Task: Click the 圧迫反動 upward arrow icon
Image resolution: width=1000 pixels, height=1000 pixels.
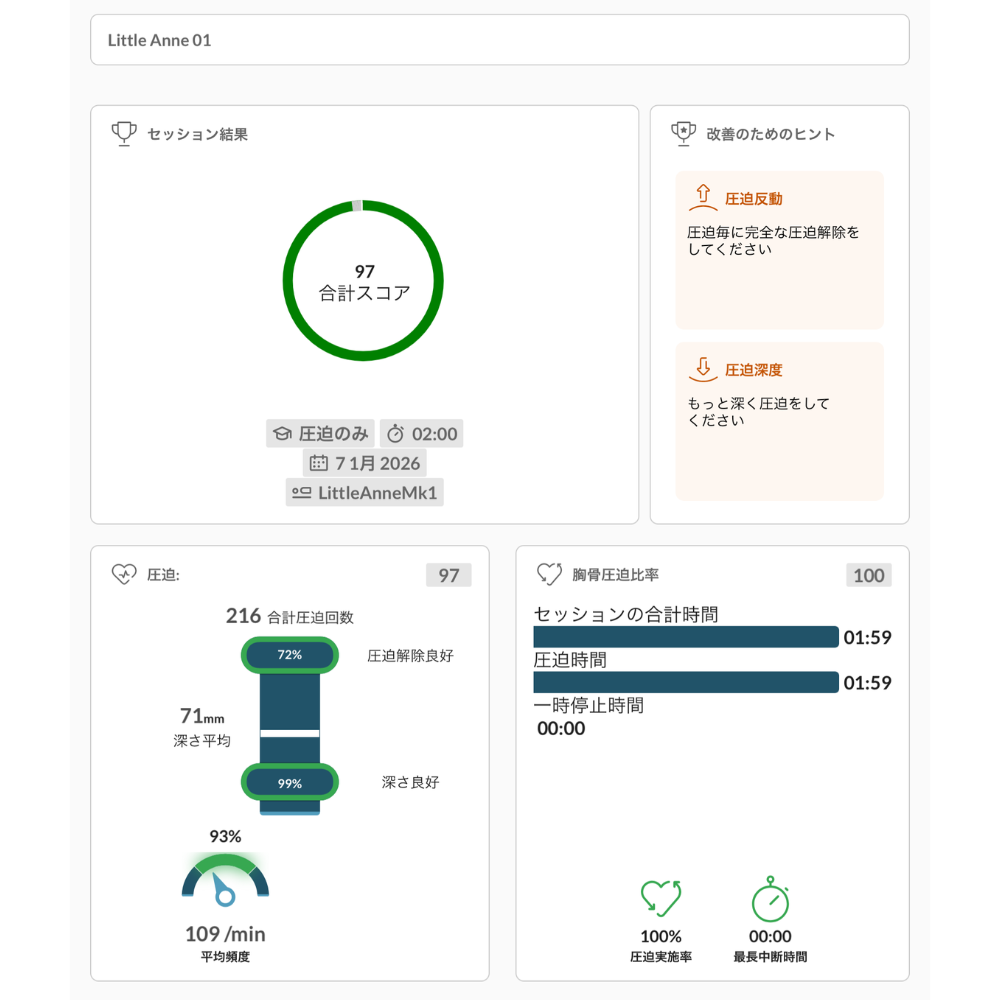Action: click(704, 197)
